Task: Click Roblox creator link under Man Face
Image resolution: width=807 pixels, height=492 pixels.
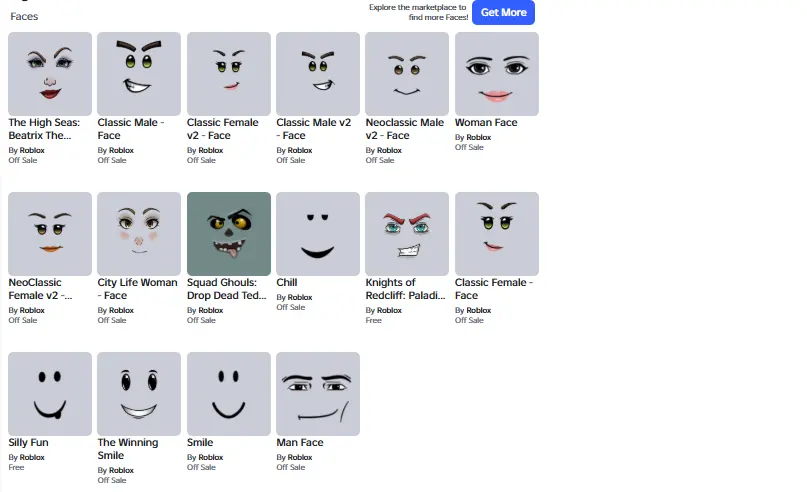Action: coord(300,458)
